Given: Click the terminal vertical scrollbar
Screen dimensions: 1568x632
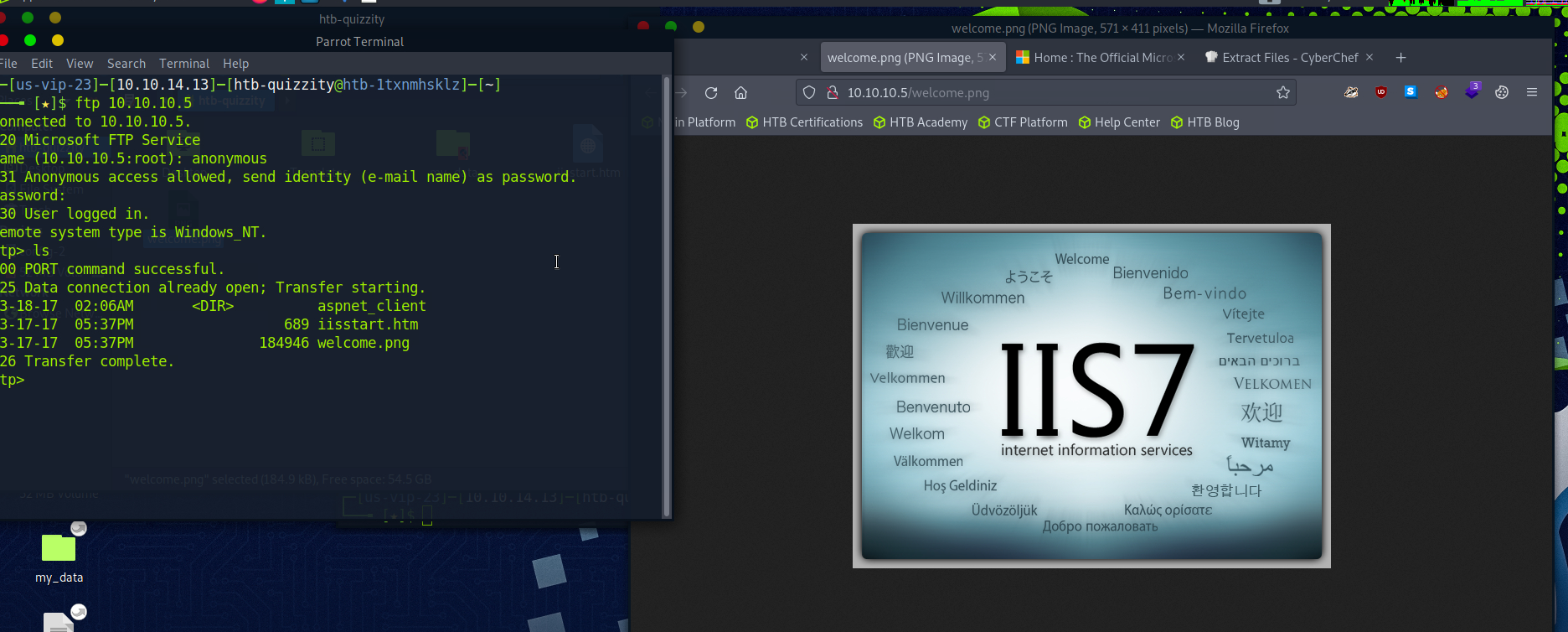Looking at the screenshot, I should click(667, 296).
